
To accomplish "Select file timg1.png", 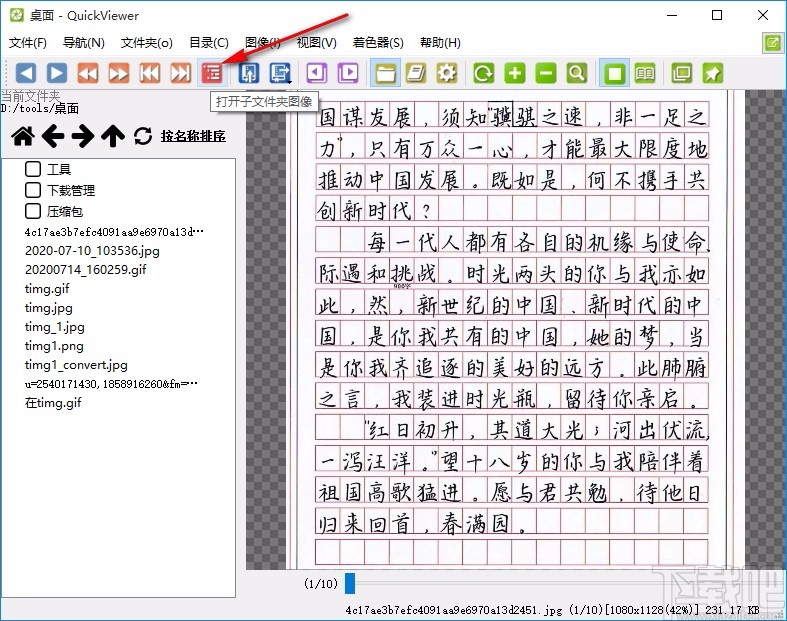I will (54, 346).
